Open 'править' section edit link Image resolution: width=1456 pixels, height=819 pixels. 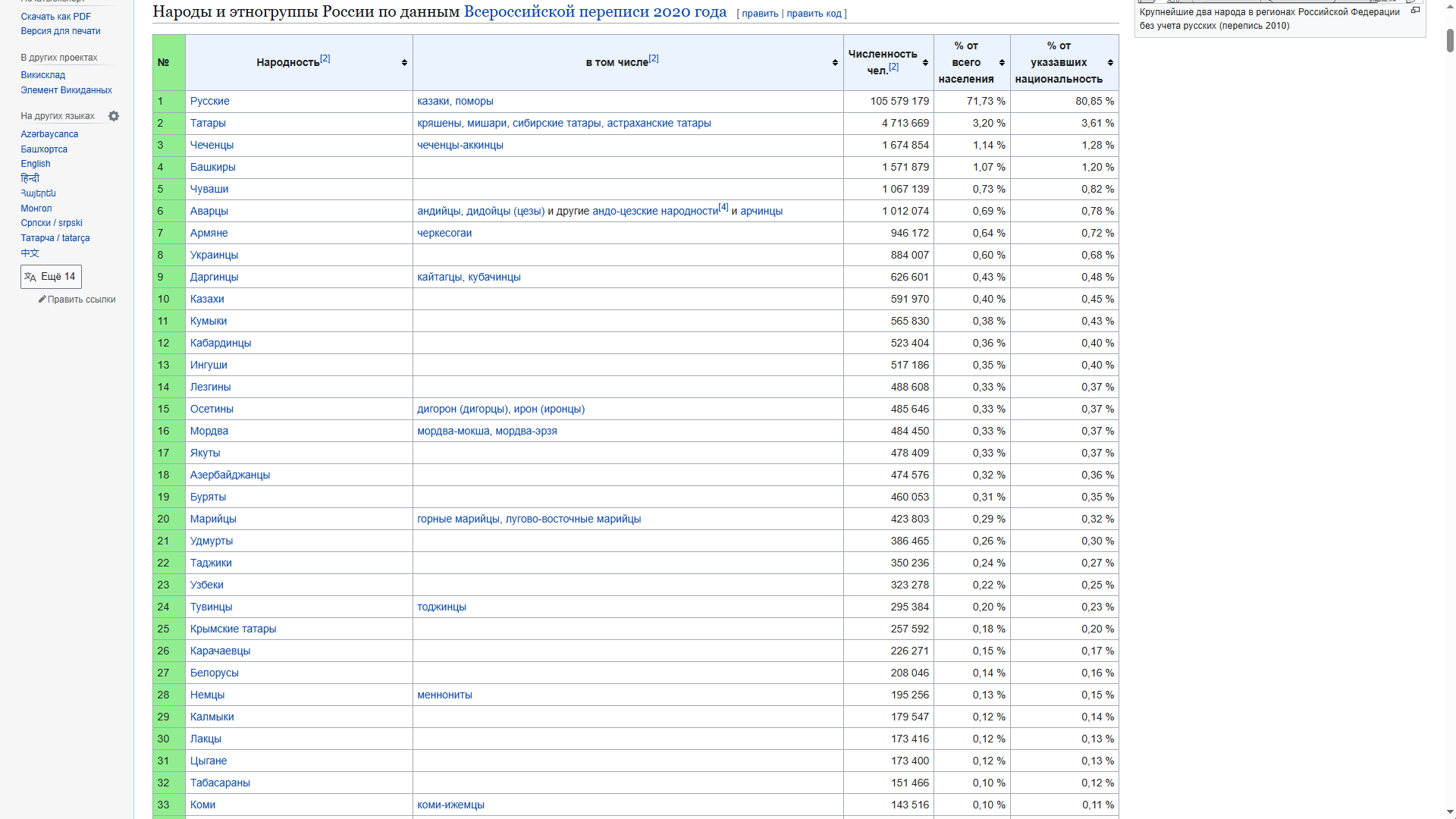[x=760, y=14]
